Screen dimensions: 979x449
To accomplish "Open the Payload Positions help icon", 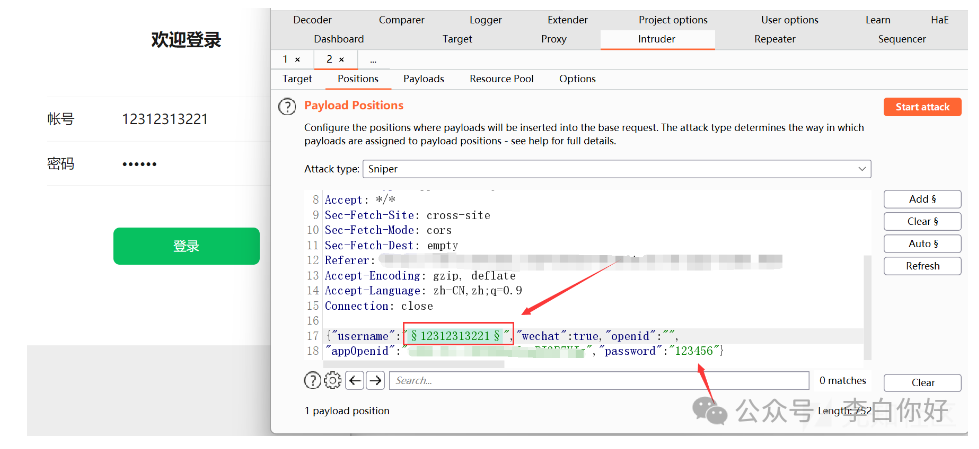I will pos(287,107).
